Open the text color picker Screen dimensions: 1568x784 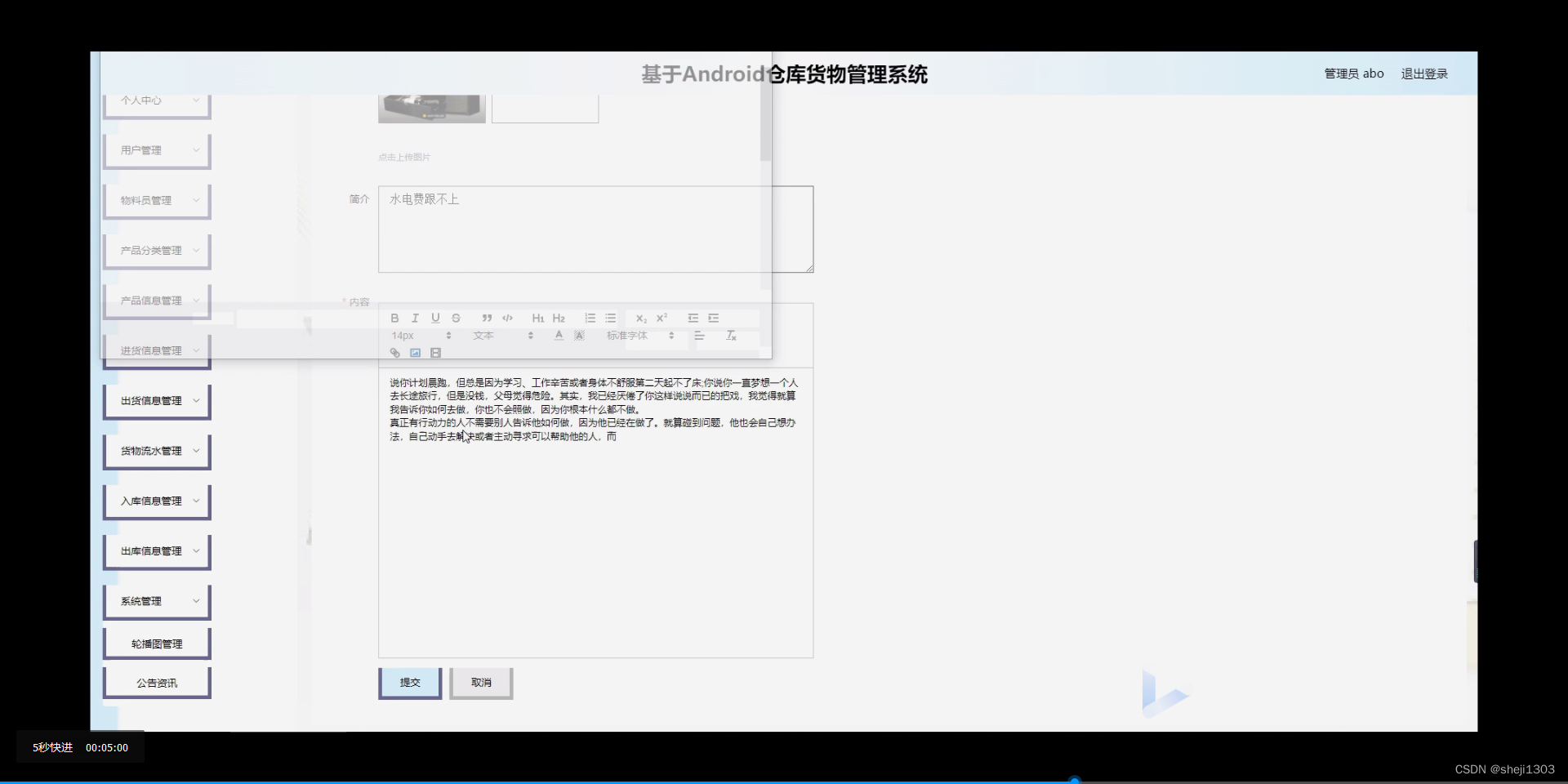(558, 335)
